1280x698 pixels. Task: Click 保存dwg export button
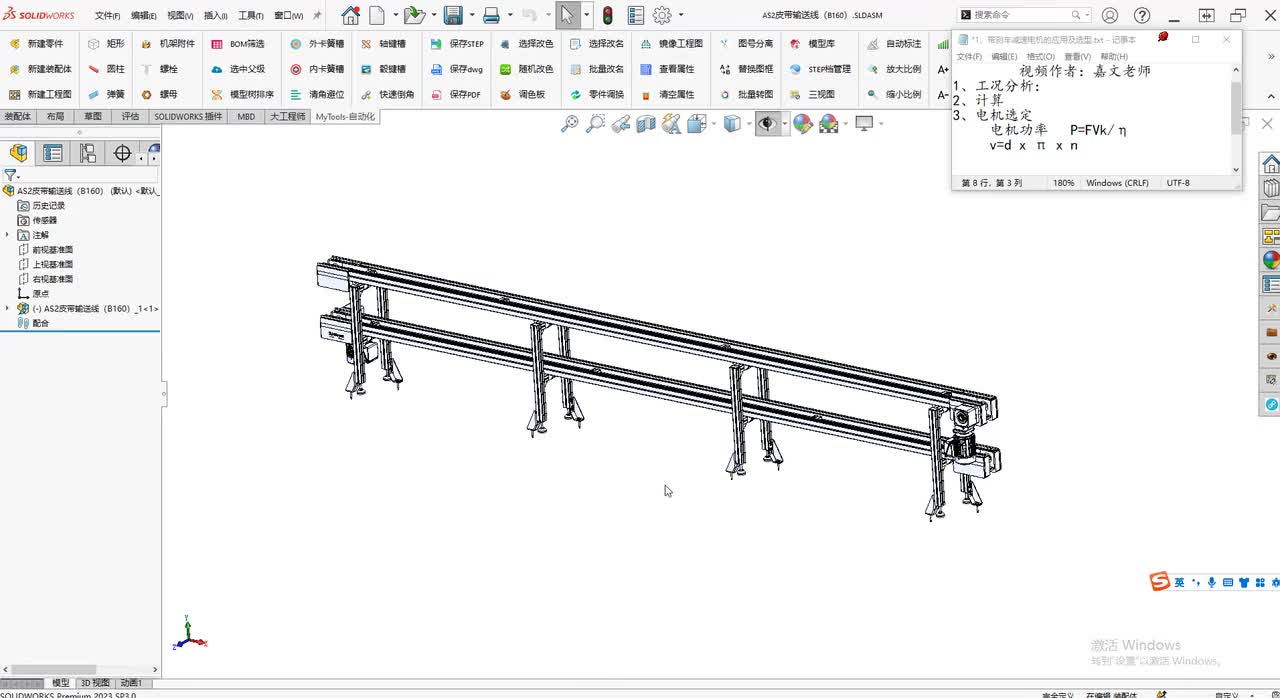point(457,69)
